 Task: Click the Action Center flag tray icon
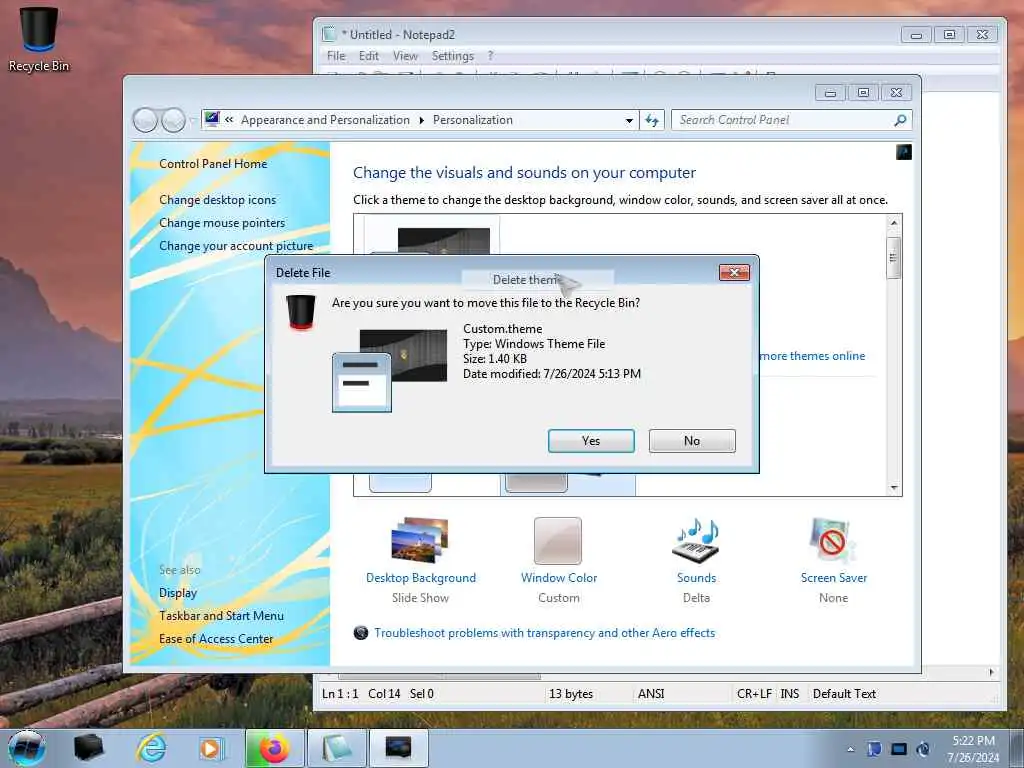pos(874,749)
